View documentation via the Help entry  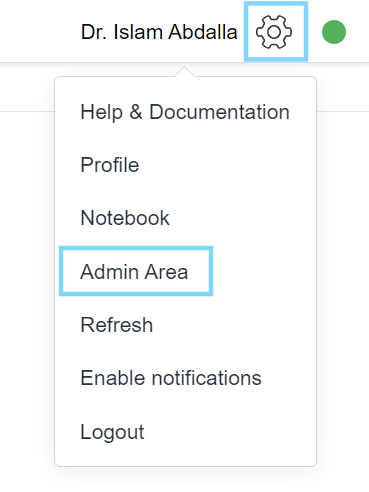185,112
